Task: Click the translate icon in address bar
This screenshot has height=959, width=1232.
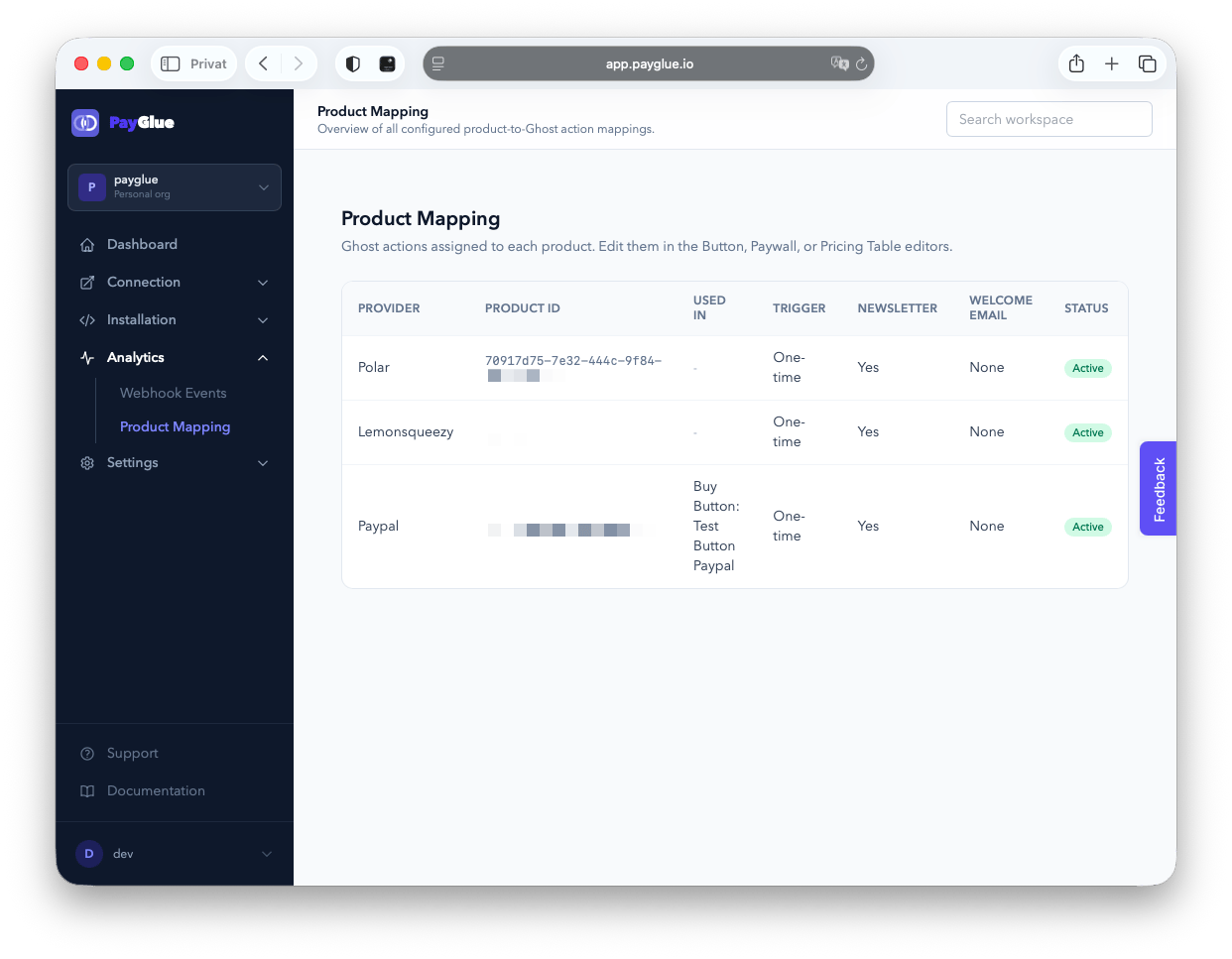Action: tap(839, 63)
